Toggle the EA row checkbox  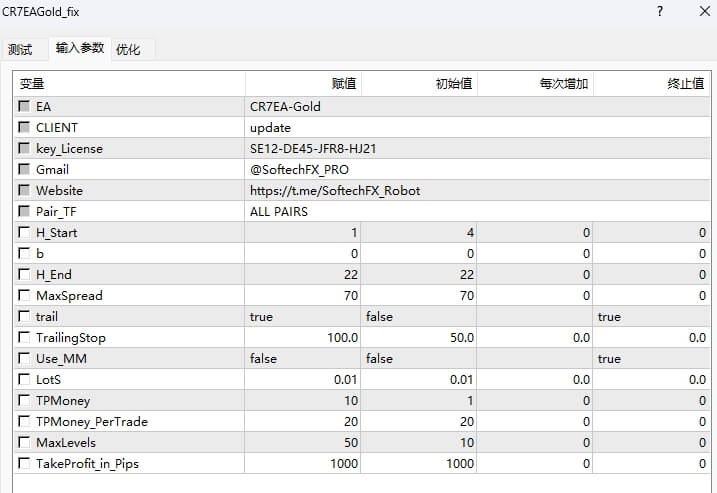(24, 107)
